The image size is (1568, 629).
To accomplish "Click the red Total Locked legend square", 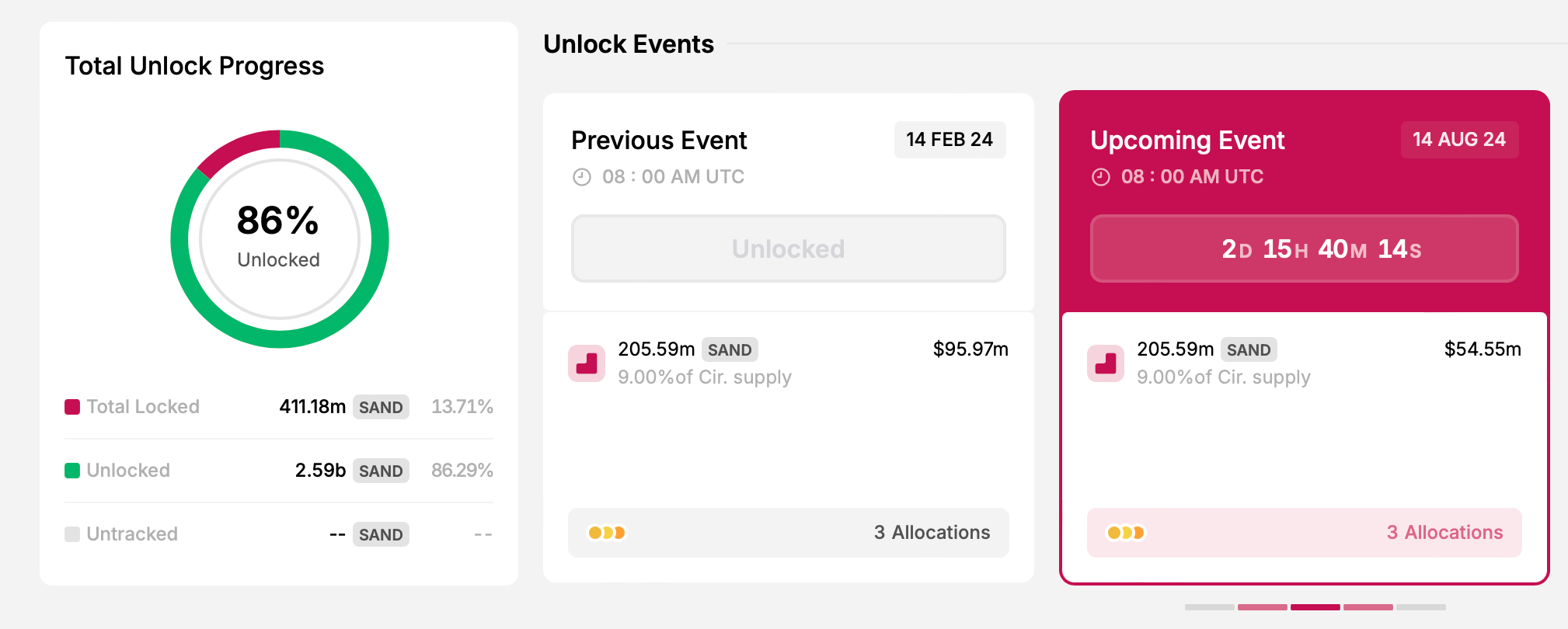I will point(72,407).
